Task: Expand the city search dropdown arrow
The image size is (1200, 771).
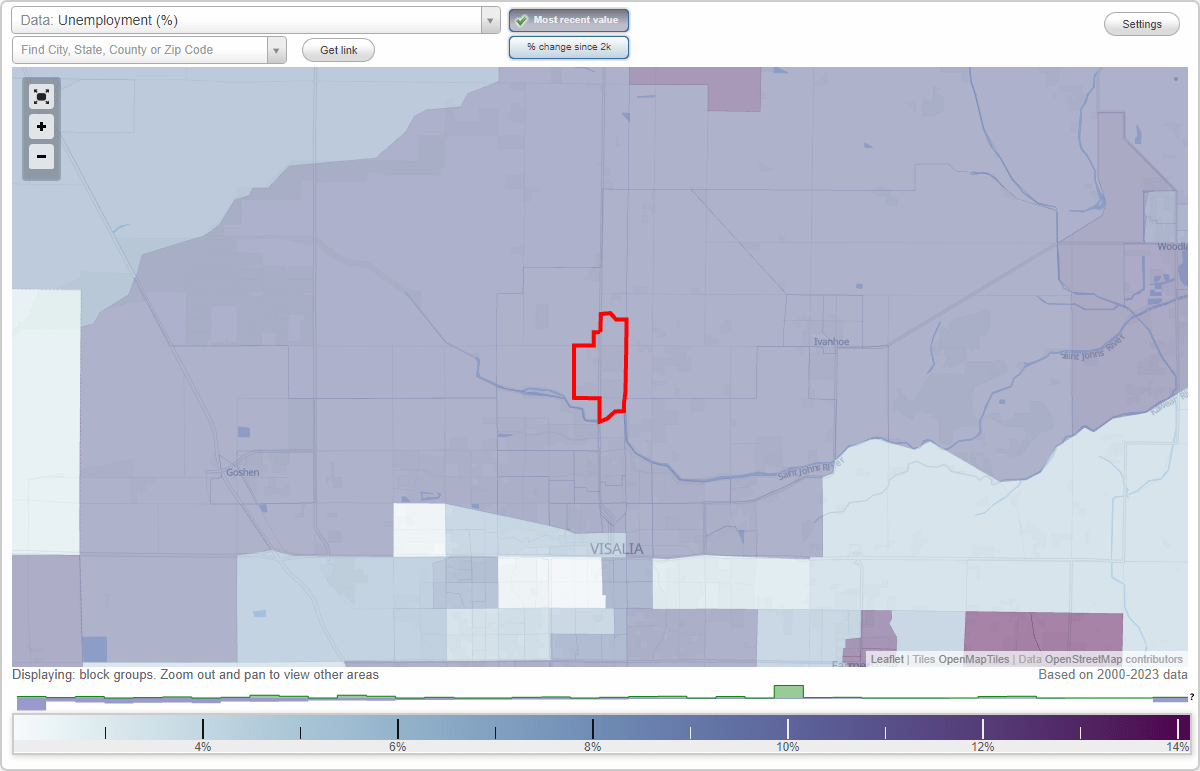Action: (x=277, y=49)
